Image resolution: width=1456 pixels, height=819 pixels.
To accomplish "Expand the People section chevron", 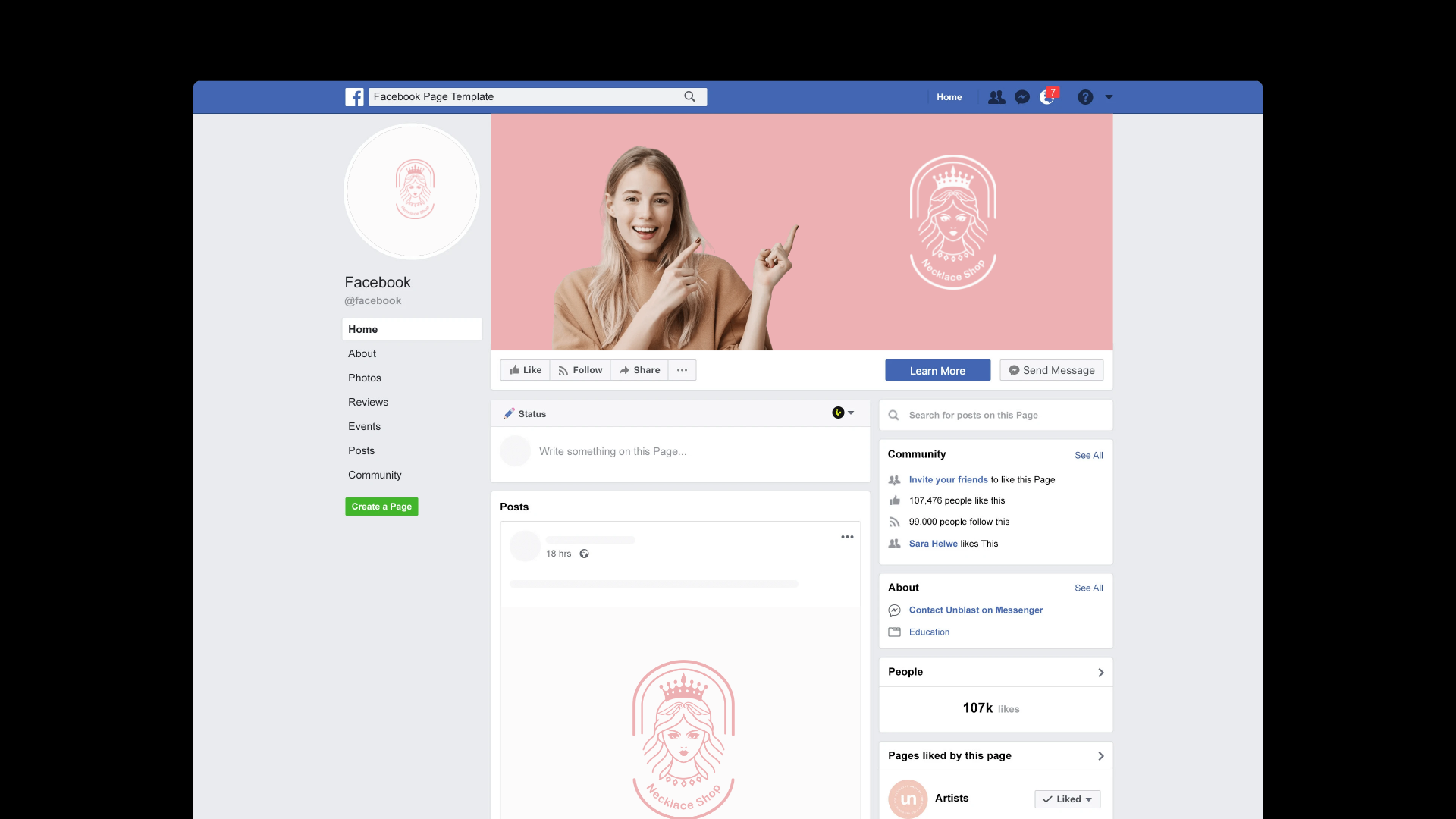I will tap(1100, 673).
